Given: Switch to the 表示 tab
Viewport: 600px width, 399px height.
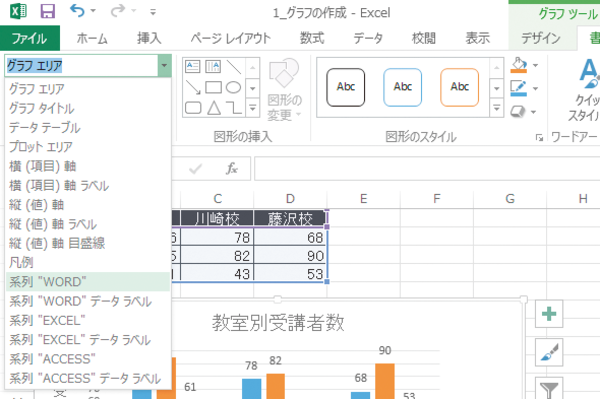Looking at the screenshot, I should 478,38.
